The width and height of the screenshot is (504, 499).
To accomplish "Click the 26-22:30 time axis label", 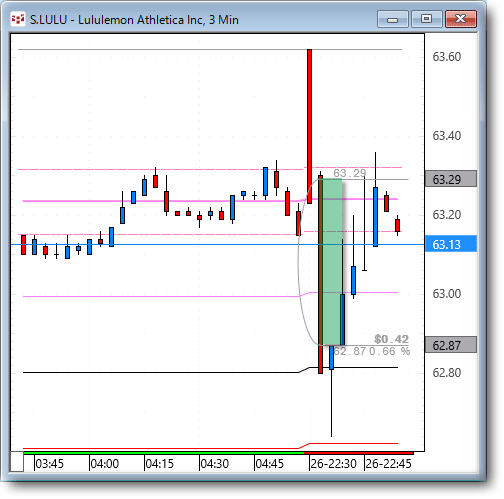I will tap(333, 464).
